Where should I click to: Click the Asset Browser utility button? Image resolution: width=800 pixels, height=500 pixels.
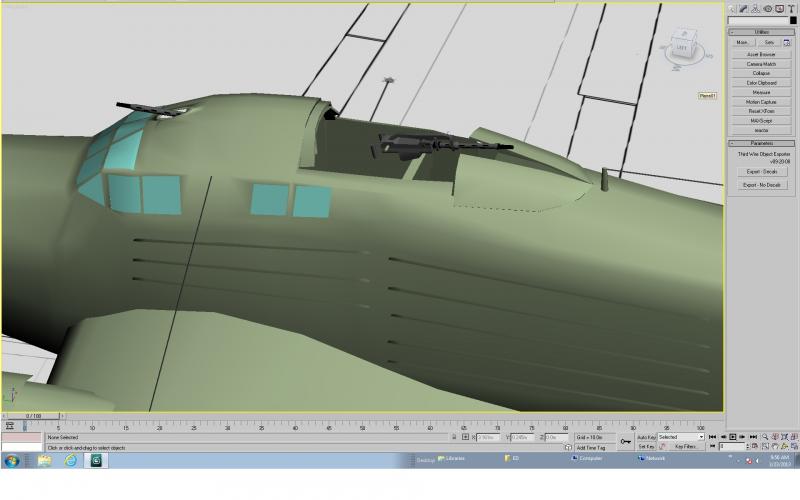[761, 54]
